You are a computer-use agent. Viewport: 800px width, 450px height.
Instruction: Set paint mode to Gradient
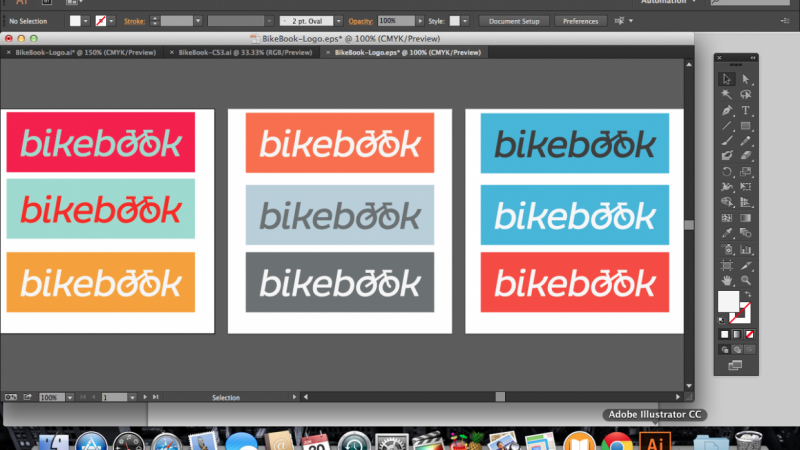click(x=737, y=335)
